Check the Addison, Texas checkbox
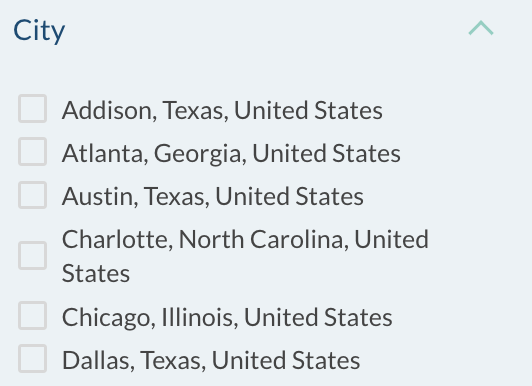The width and height of the screenshot is (532, 386). (33, 109)
